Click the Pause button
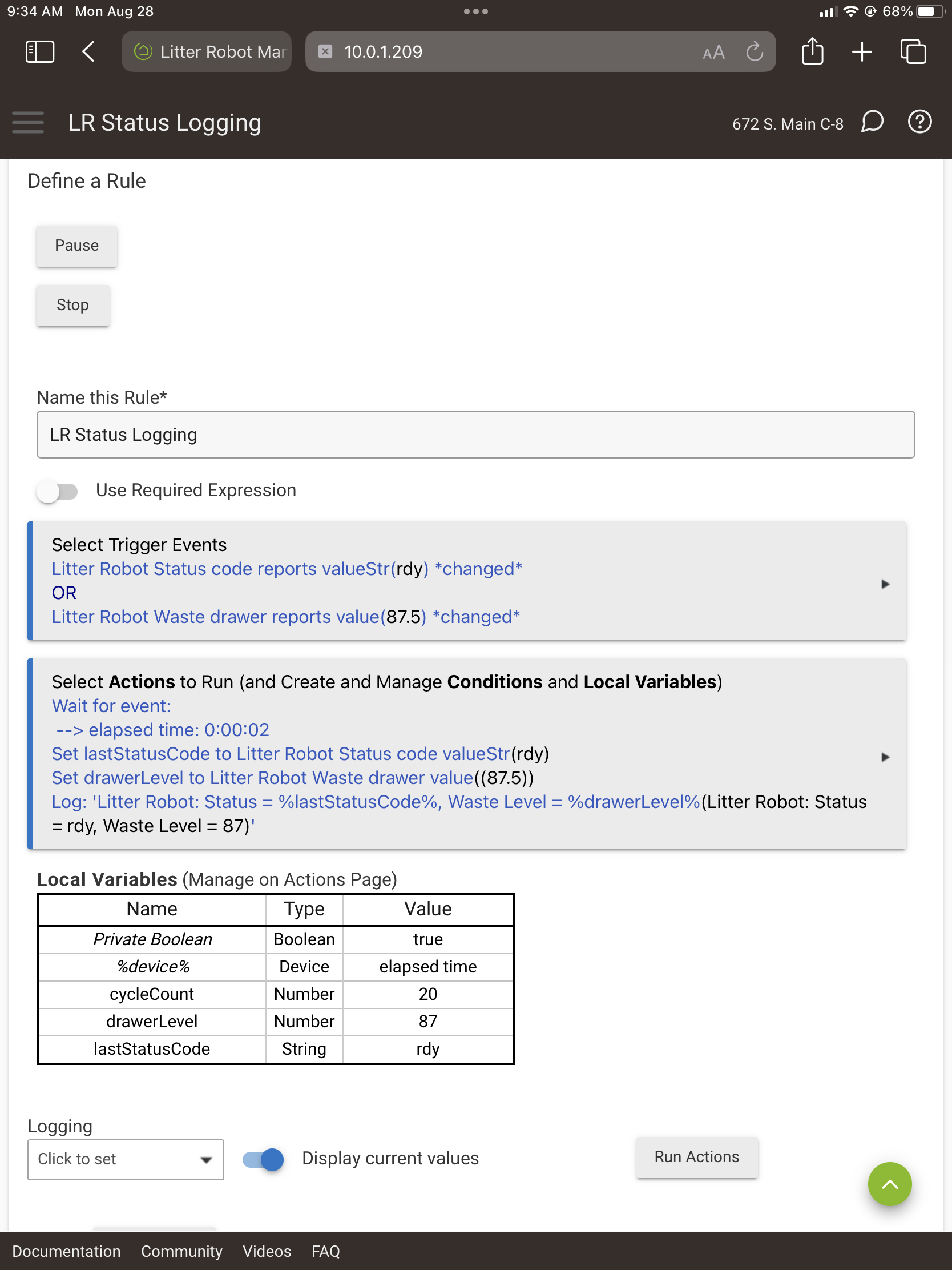This screenshot has width=952, height=1270. pyautogui.click(x=77, y=246)
